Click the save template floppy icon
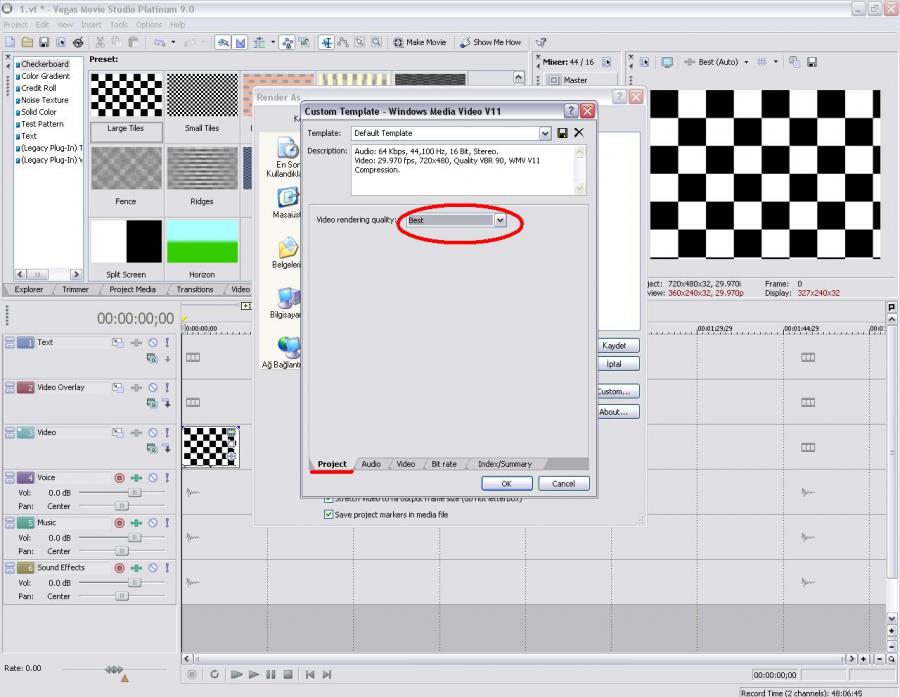The height and width of the screenshot is (697, 900). click(x=562, y=133)
